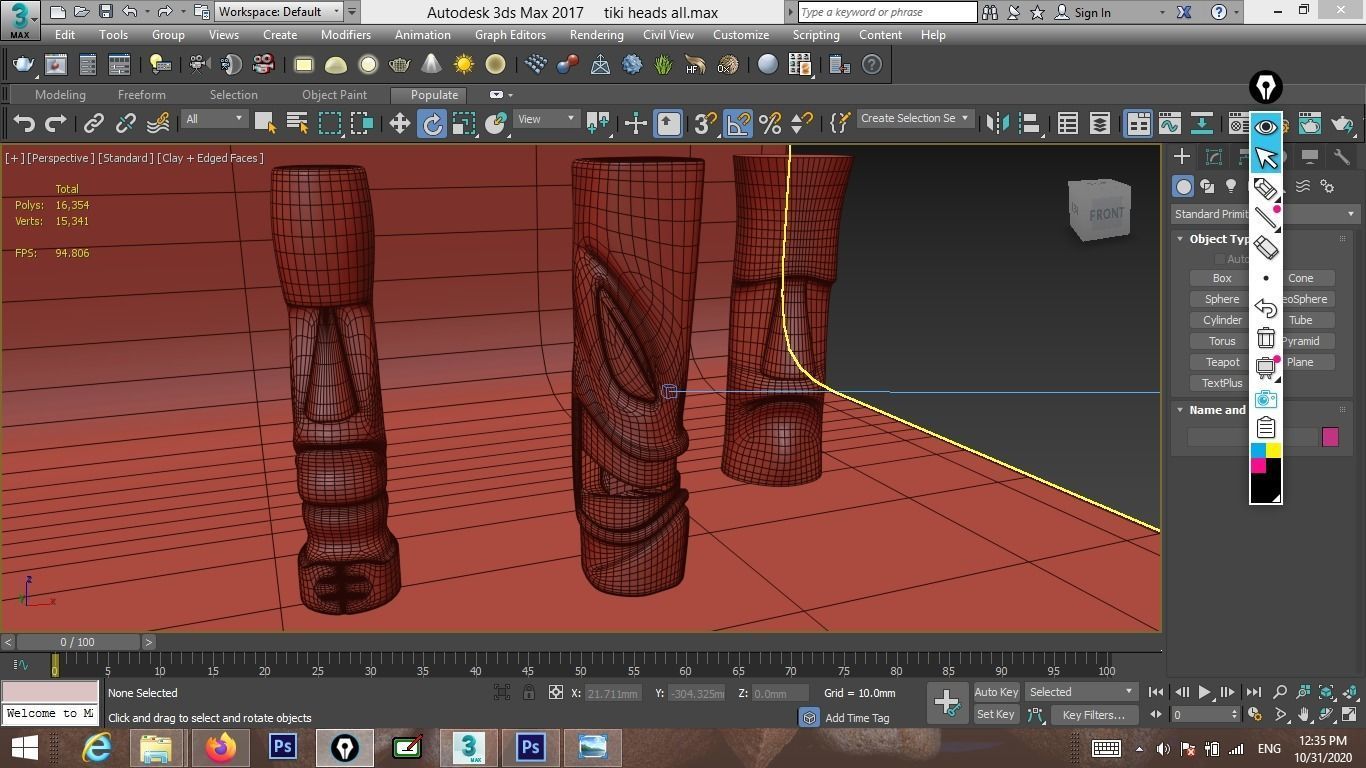The width and height of the screenshot is (1366, 768).
Task: Click the Bind to Space Warp icon
Action: [x=158, y=123]
